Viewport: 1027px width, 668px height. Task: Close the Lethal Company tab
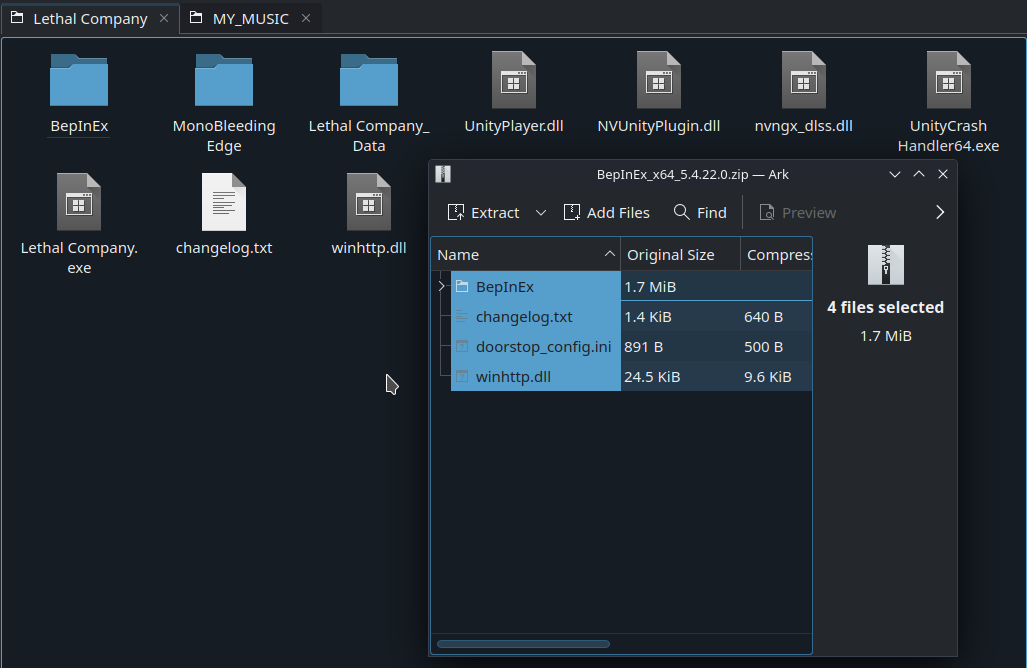click(x=164, y=18)
